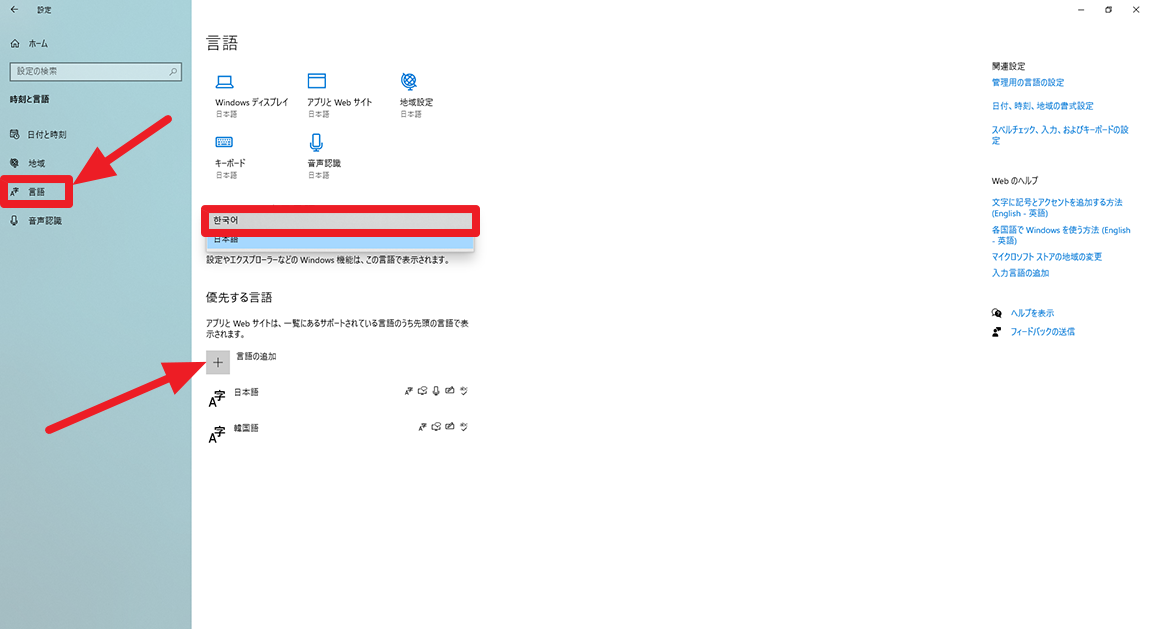Click the アプリと Web サイト window icon

coord(317,81)
